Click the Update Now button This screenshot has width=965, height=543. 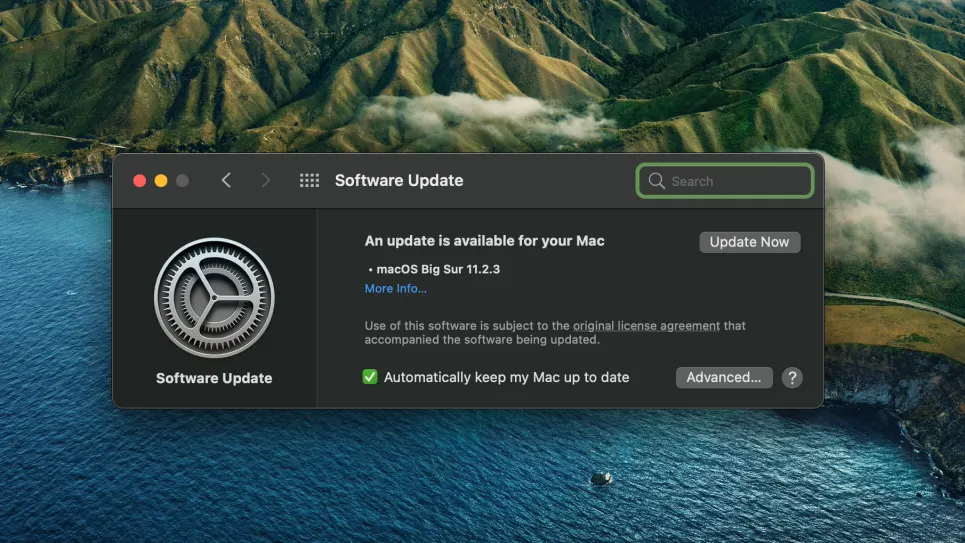749,242
